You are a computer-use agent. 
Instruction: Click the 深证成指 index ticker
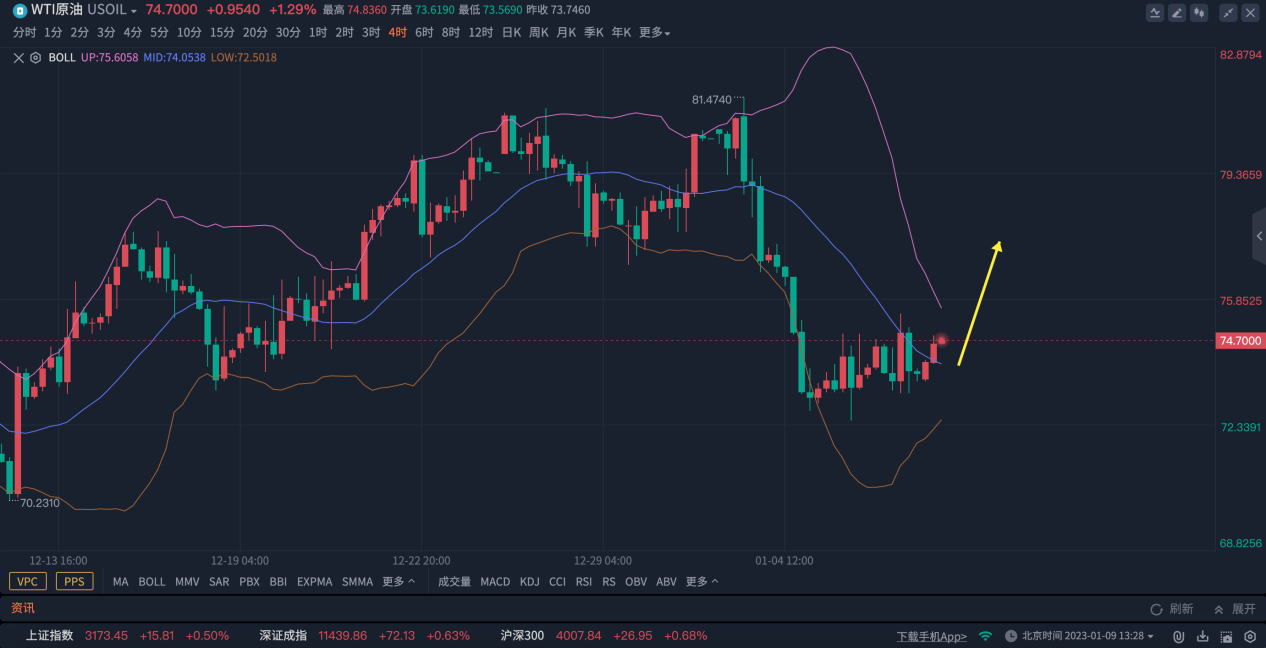click(364, 636)
